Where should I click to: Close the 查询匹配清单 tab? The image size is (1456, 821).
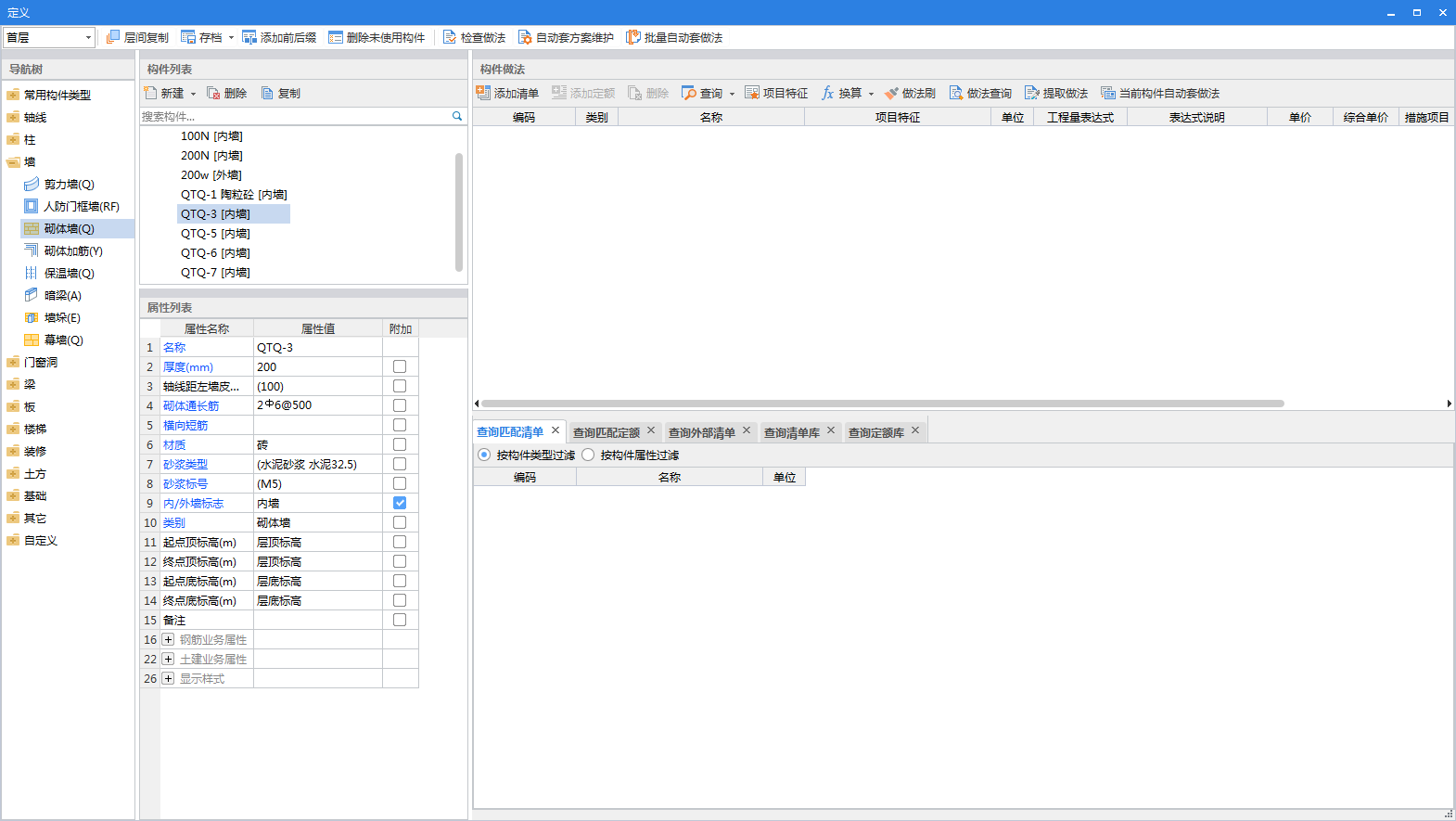556,430
